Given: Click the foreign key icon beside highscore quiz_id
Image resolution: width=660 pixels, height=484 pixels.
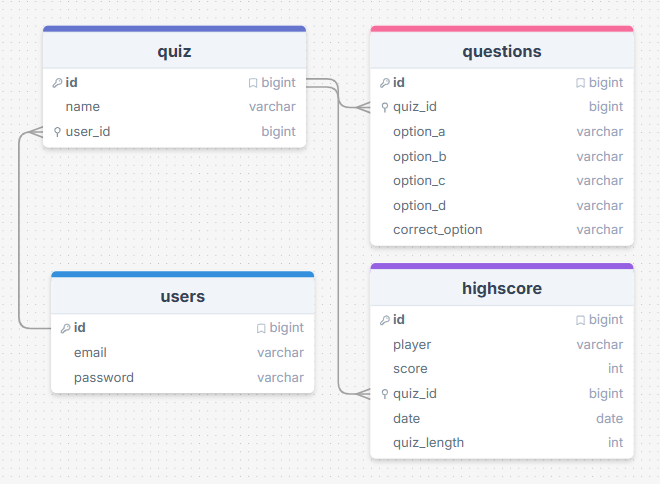Looking at the screenshot, I should 385,394.
